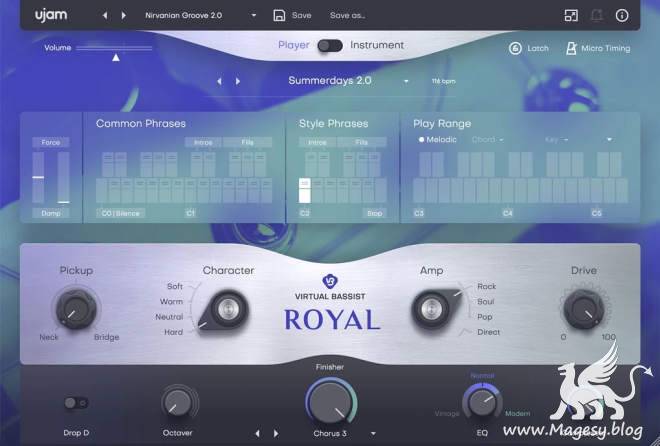Open the Summerdays 2.0 style dropdown arrow
This screenshot has width=660, height=446.
pyautogui.click(x=406, y=81)
